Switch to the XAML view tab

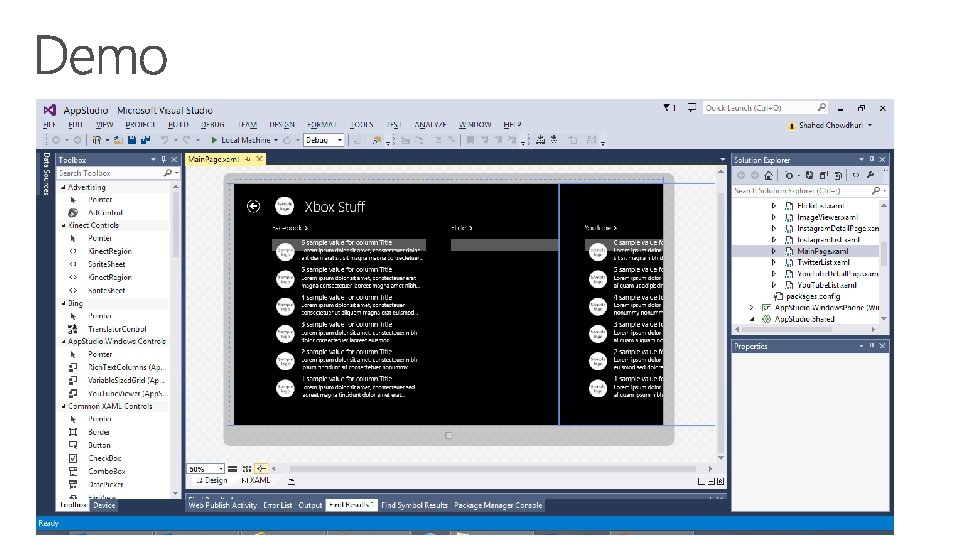pos(255,480)
